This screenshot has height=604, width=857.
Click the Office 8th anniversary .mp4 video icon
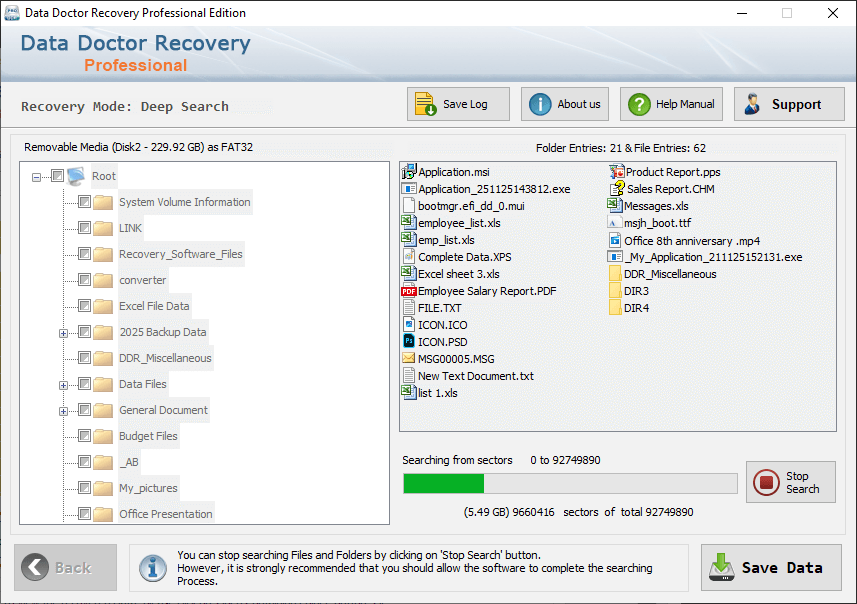[615, 241]
